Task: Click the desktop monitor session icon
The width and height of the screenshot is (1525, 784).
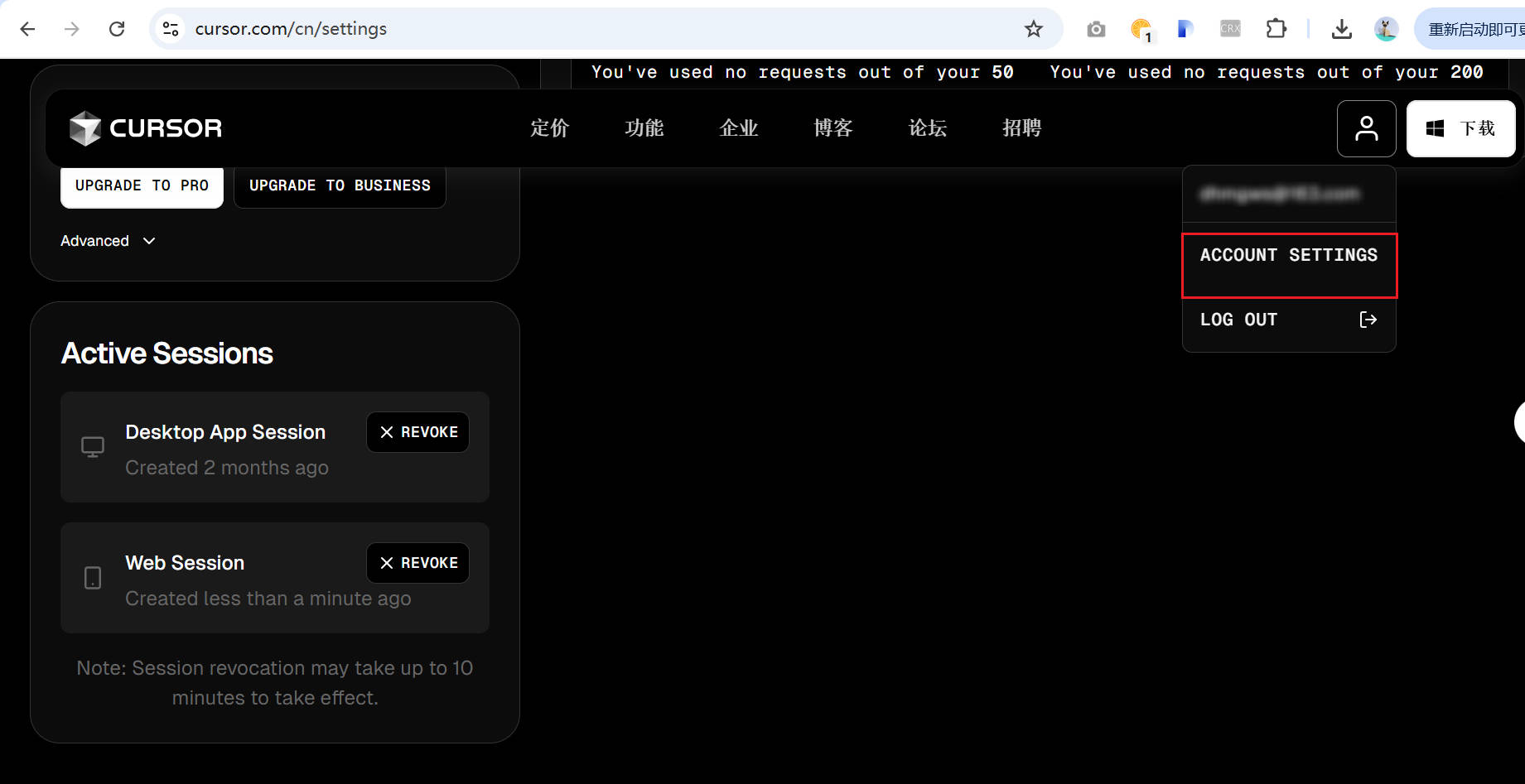Action: point(93,447)
